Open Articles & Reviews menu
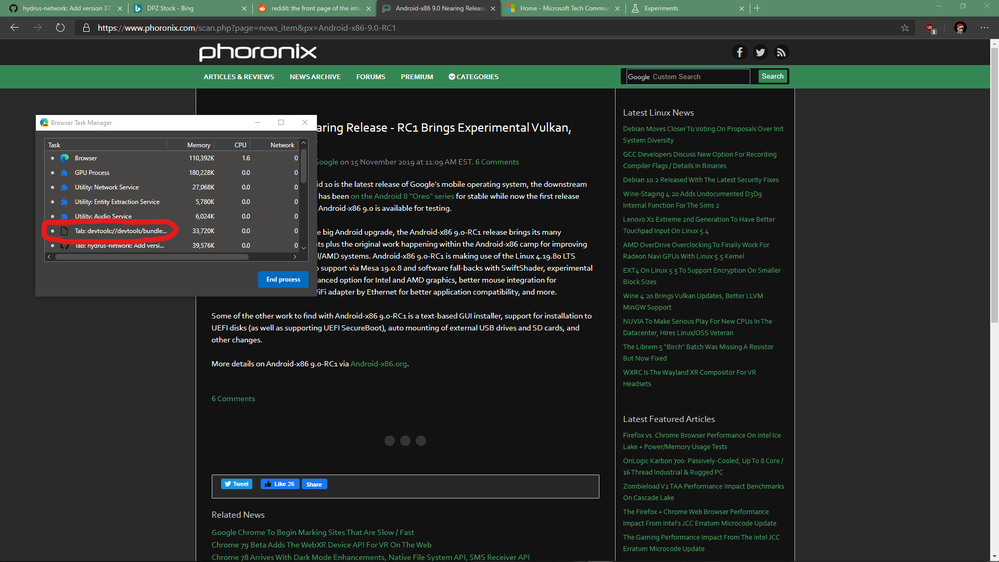This screenshot has height=562, width=999. pyautogui.click(x=239, y=76)
